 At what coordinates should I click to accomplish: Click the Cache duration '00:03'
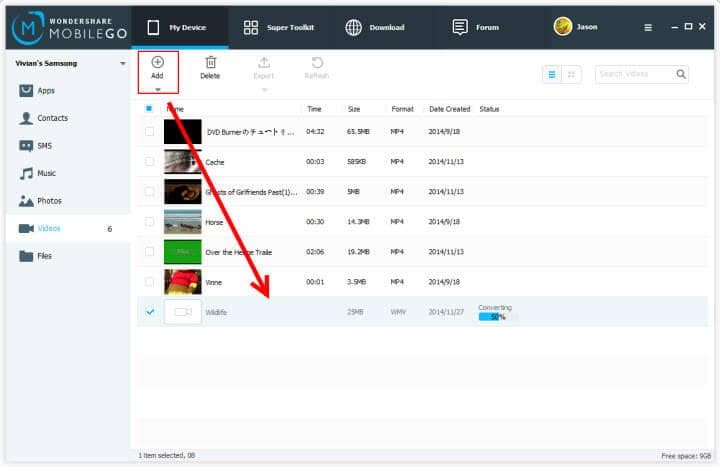(x=315, y=162)
